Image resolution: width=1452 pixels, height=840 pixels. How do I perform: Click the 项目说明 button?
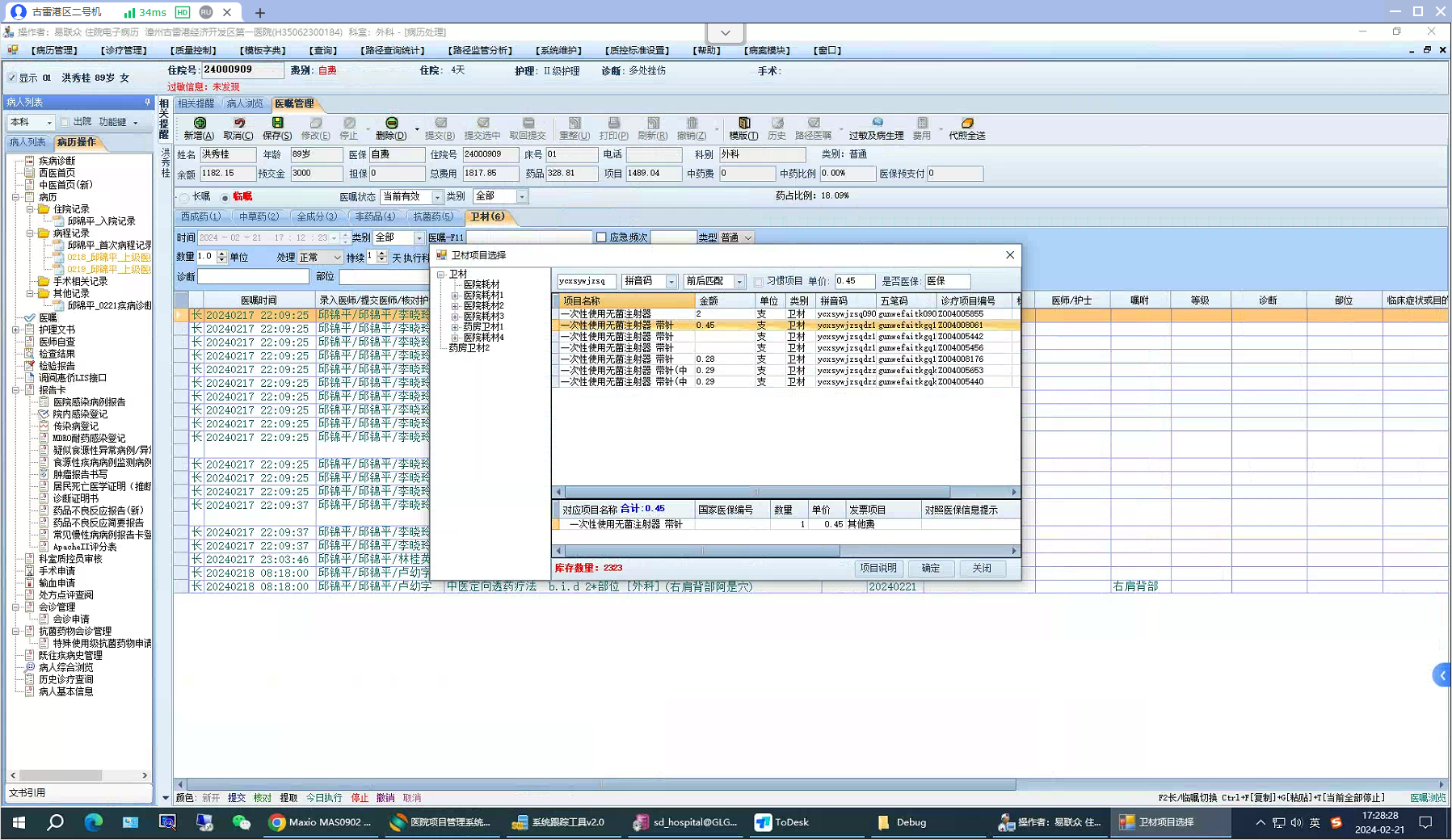click(878, 568)
